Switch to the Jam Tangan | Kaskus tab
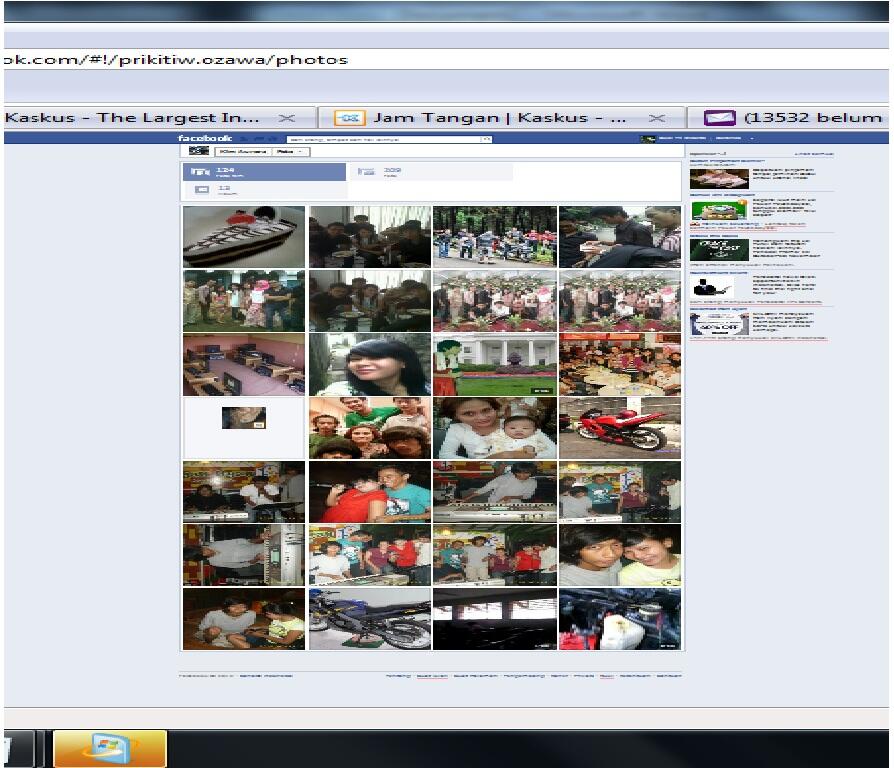Viewport: 894px width, 768px height. pyautogui.click(x=502, y=117)
